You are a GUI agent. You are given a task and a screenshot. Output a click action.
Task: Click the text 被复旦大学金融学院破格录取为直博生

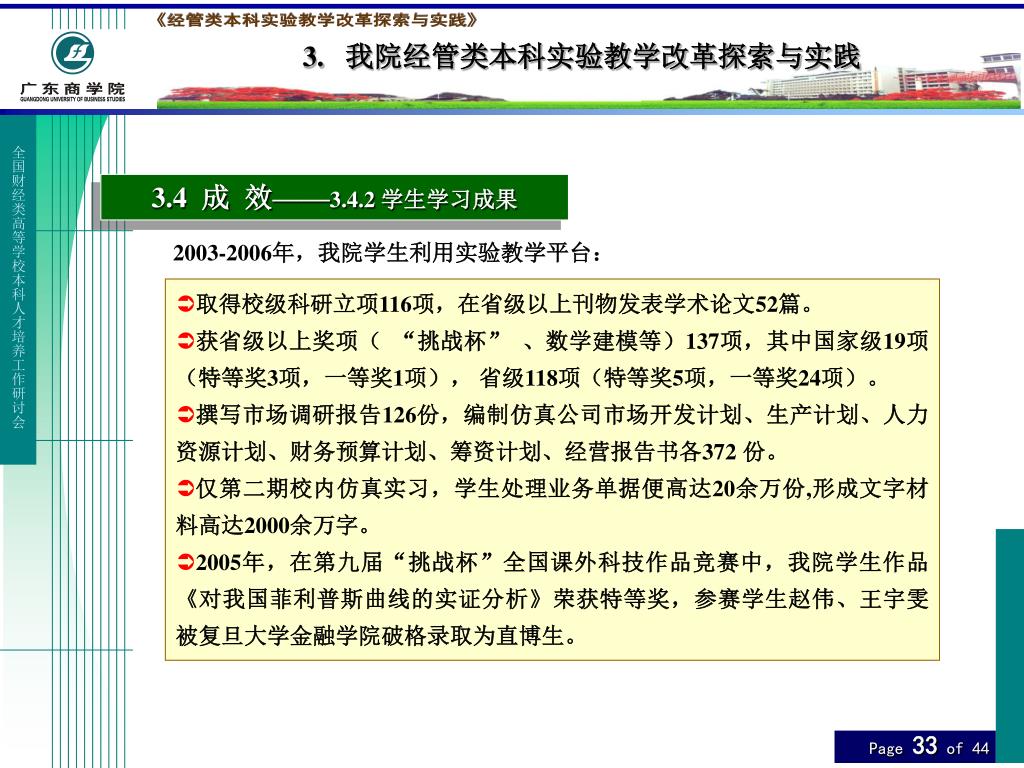coord(376,635)
